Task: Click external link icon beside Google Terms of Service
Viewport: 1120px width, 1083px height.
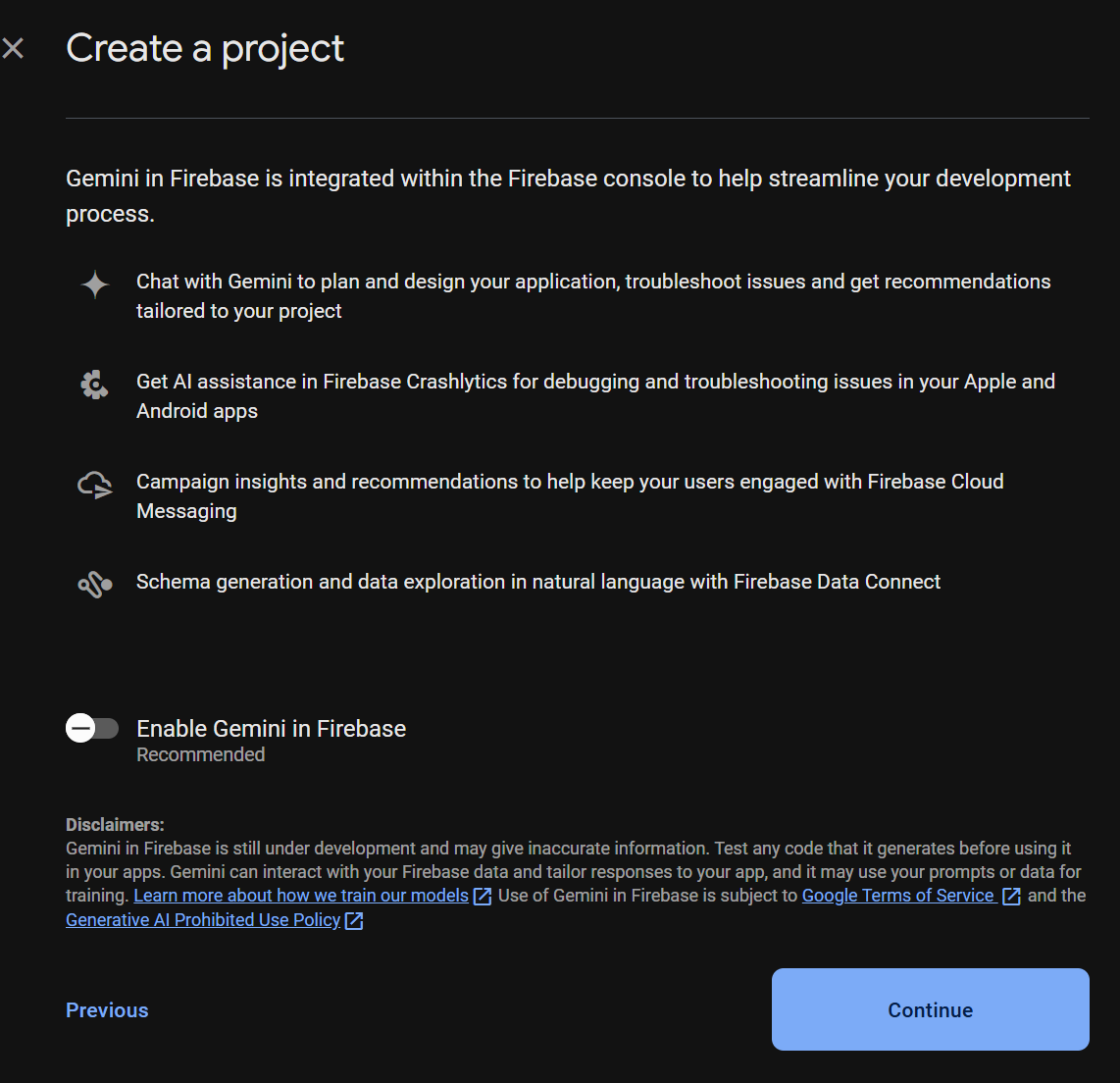Action: pos(1011,896)
